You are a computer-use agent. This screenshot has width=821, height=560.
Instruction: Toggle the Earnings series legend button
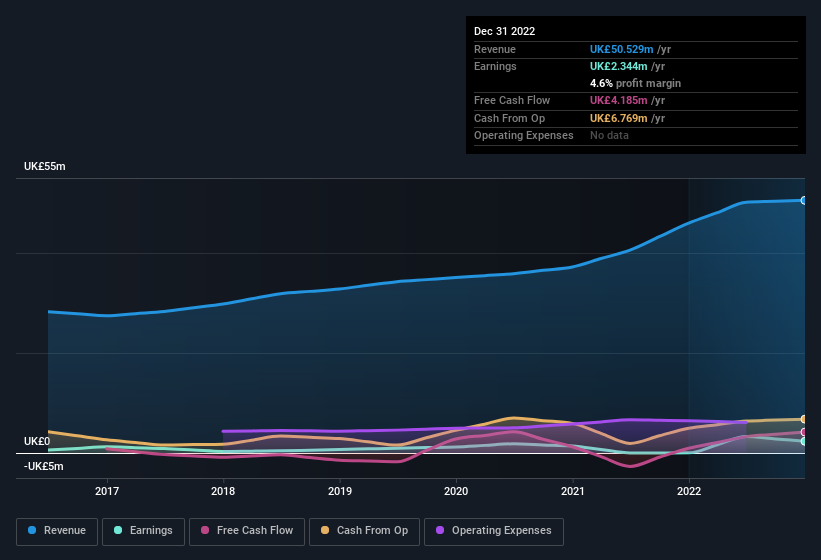point(143,531)
